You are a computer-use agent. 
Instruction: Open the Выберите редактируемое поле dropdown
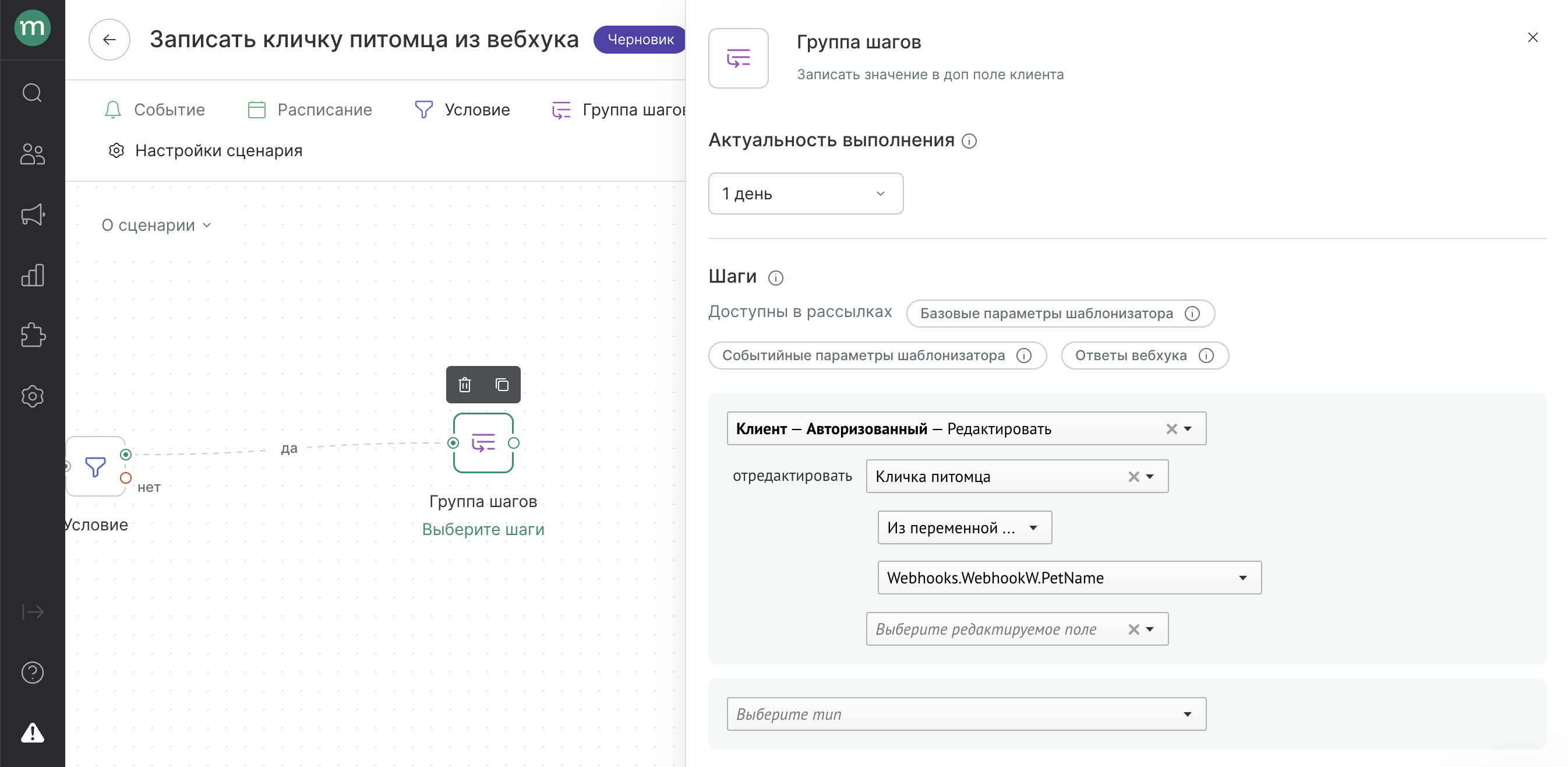coord(1016,629)
